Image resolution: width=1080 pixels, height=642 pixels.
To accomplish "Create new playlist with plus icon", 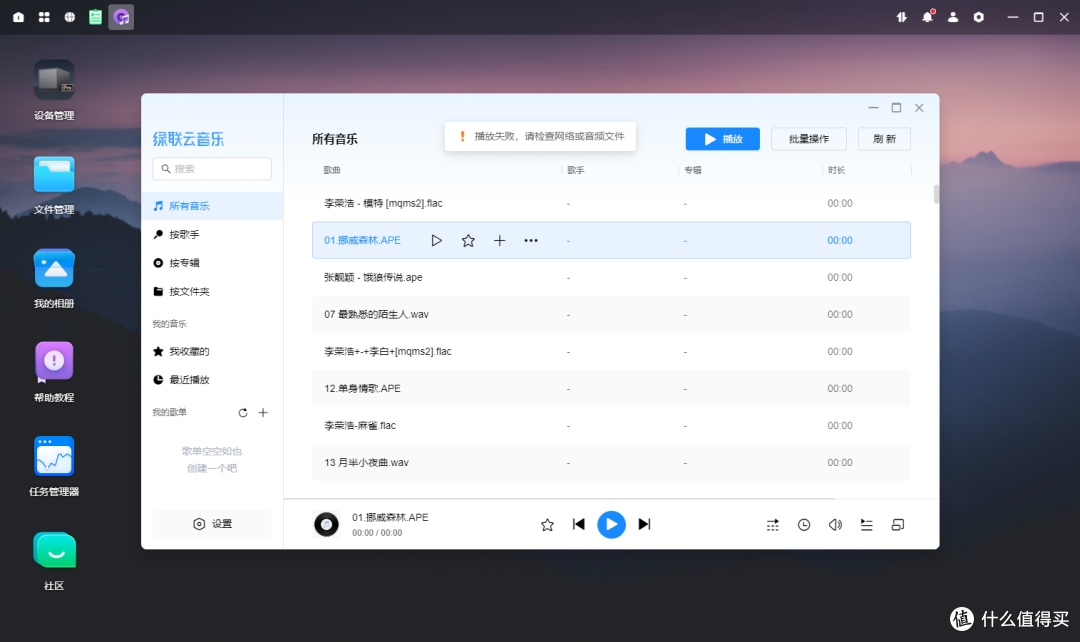I will 263,413.
